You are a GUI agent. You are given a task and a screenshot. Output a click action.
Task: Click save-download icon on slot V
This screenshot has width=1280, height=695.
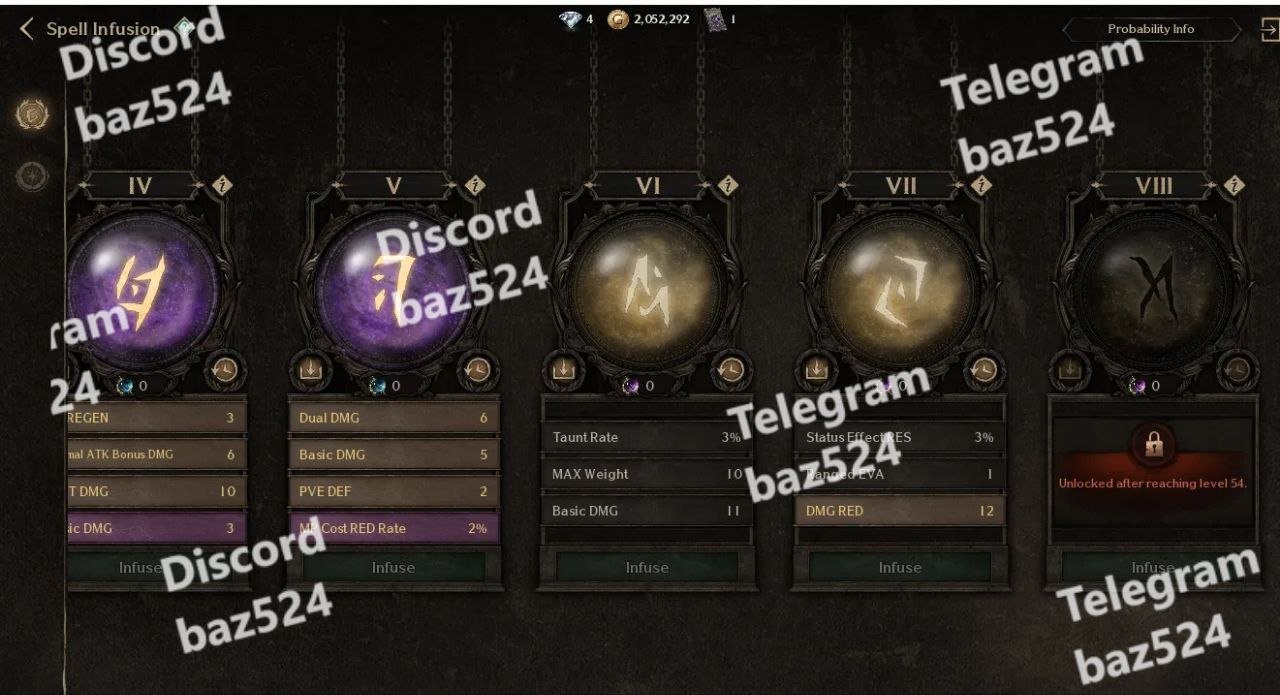(x=309, y=369)
